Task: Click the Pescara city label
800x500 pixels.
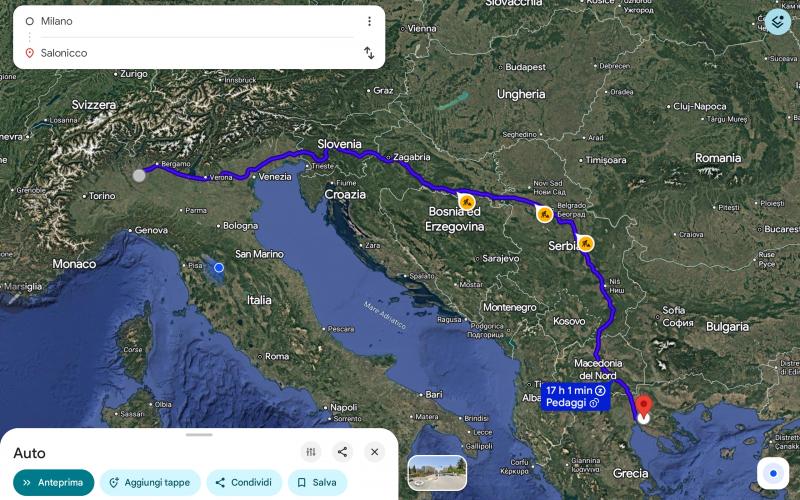Action: pyautogui.click(x=341, y=329)
